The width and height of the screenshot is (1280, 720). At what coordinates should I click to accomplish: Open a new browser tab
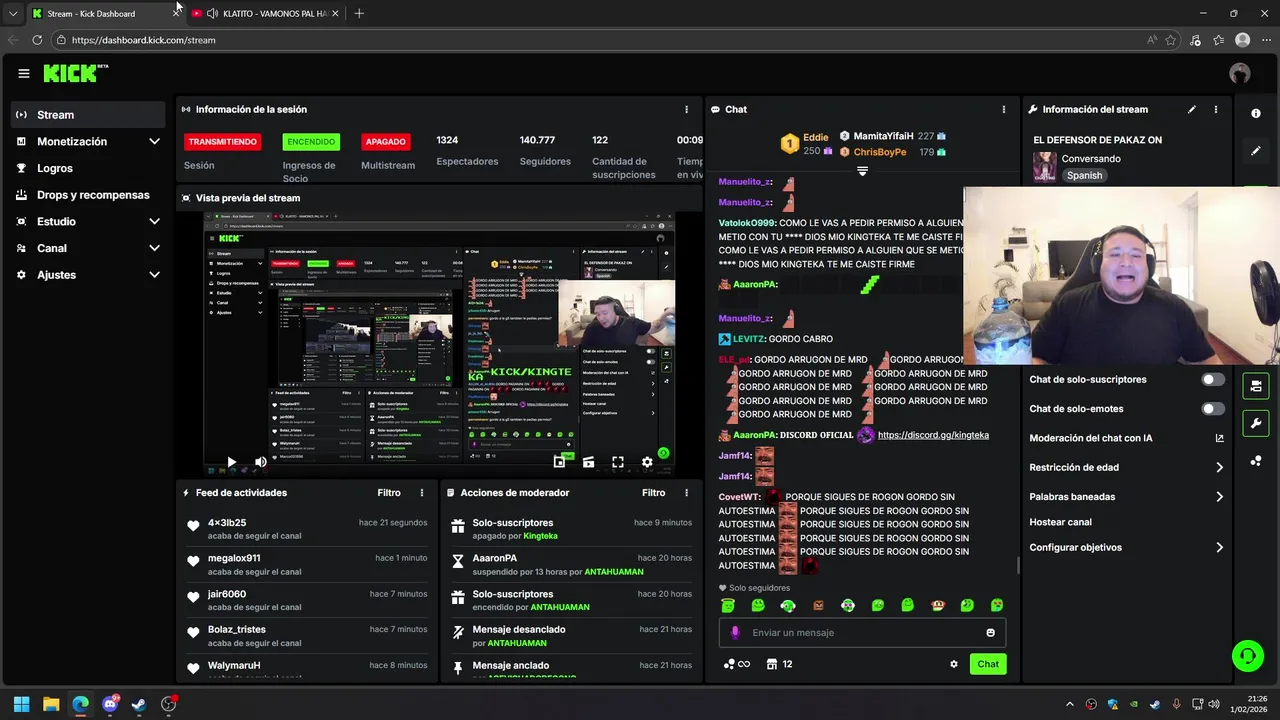point(359,13)
